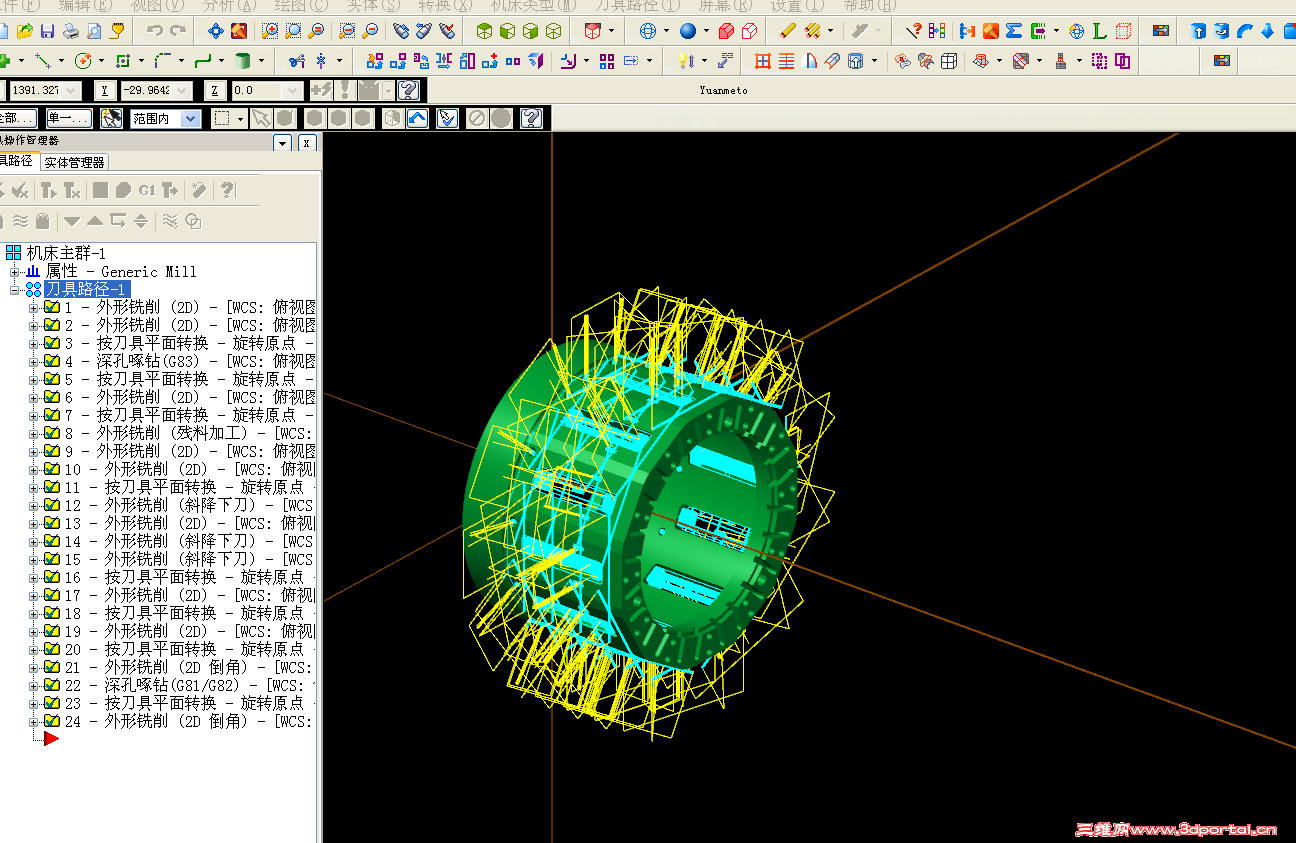Click the open file folder icon

pyautogui.click(x=25, y=31)
